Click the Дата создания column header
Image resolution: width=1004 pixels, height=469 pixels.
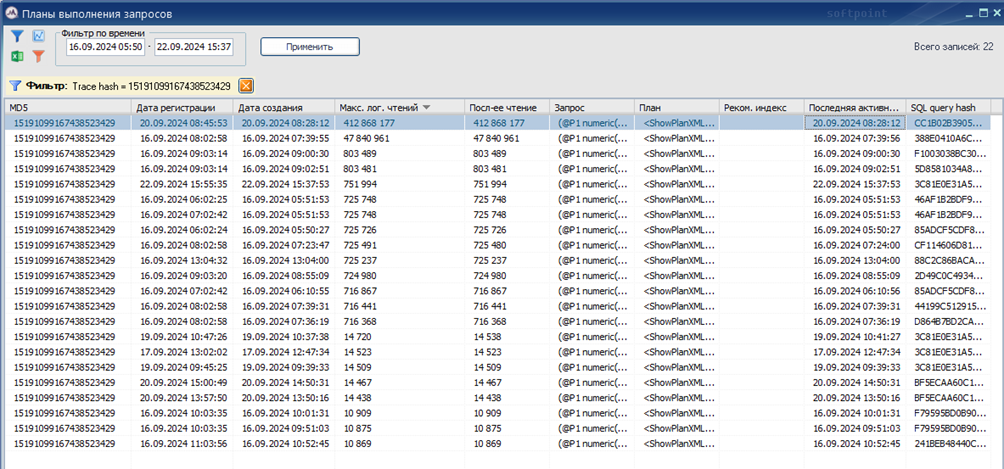[x=284, y=107]
